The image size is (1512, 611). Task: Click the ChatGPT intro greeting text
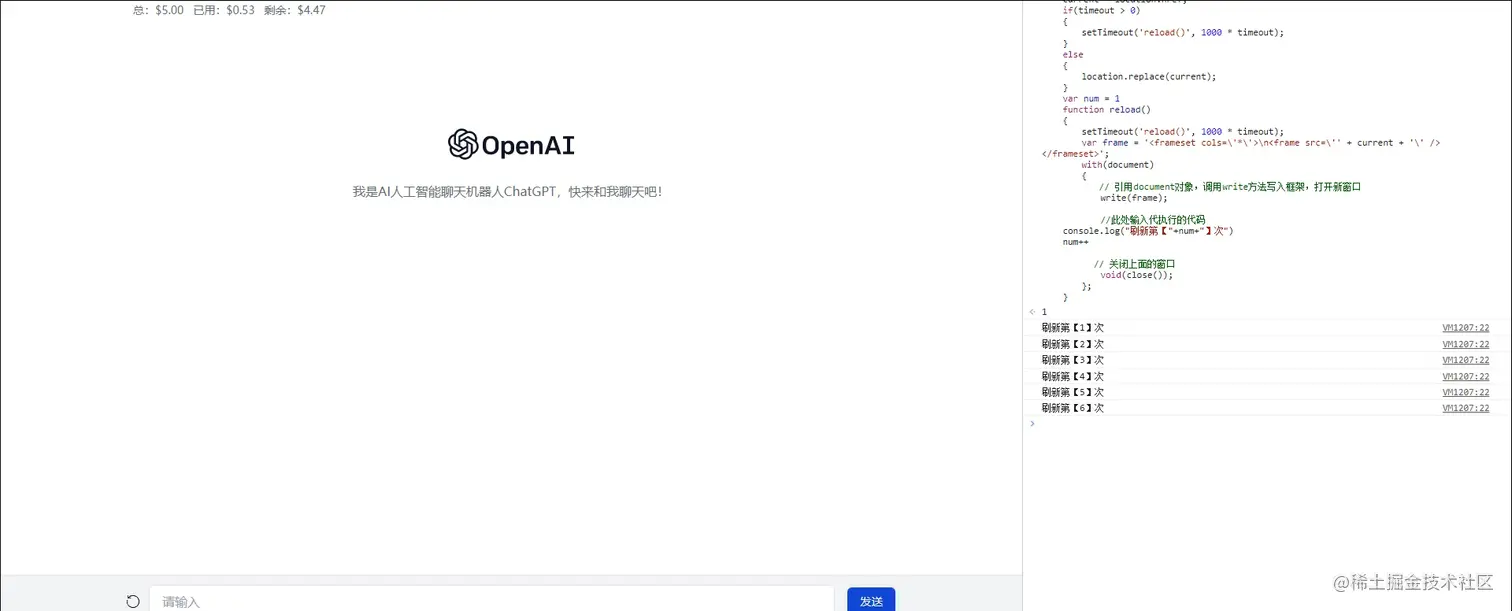(507, 192)
